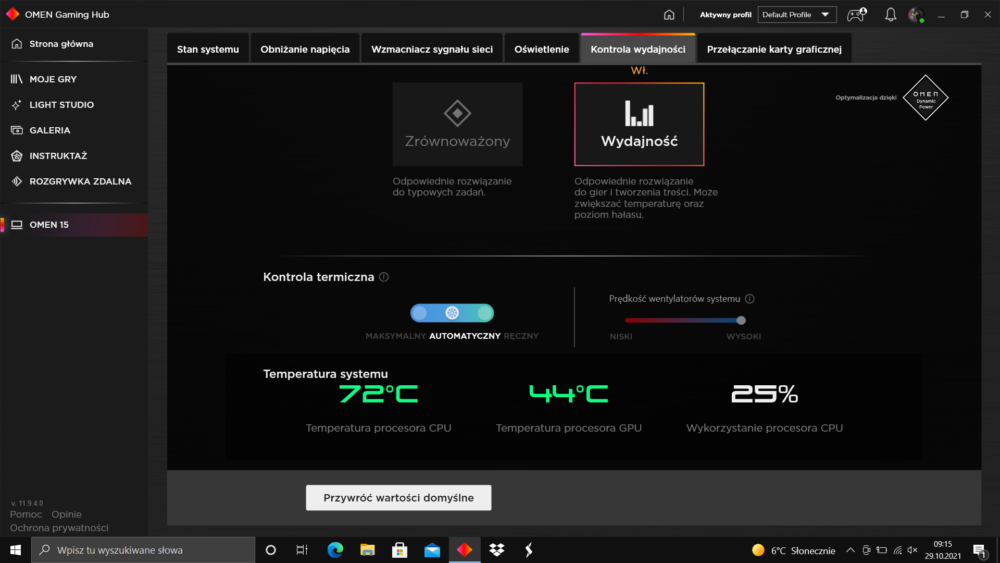The width and height of the screenshot is (1000, 563).
Task: Click info icon beside Prędkość wentylatorów systemu
Action: (x=750, y=298)
